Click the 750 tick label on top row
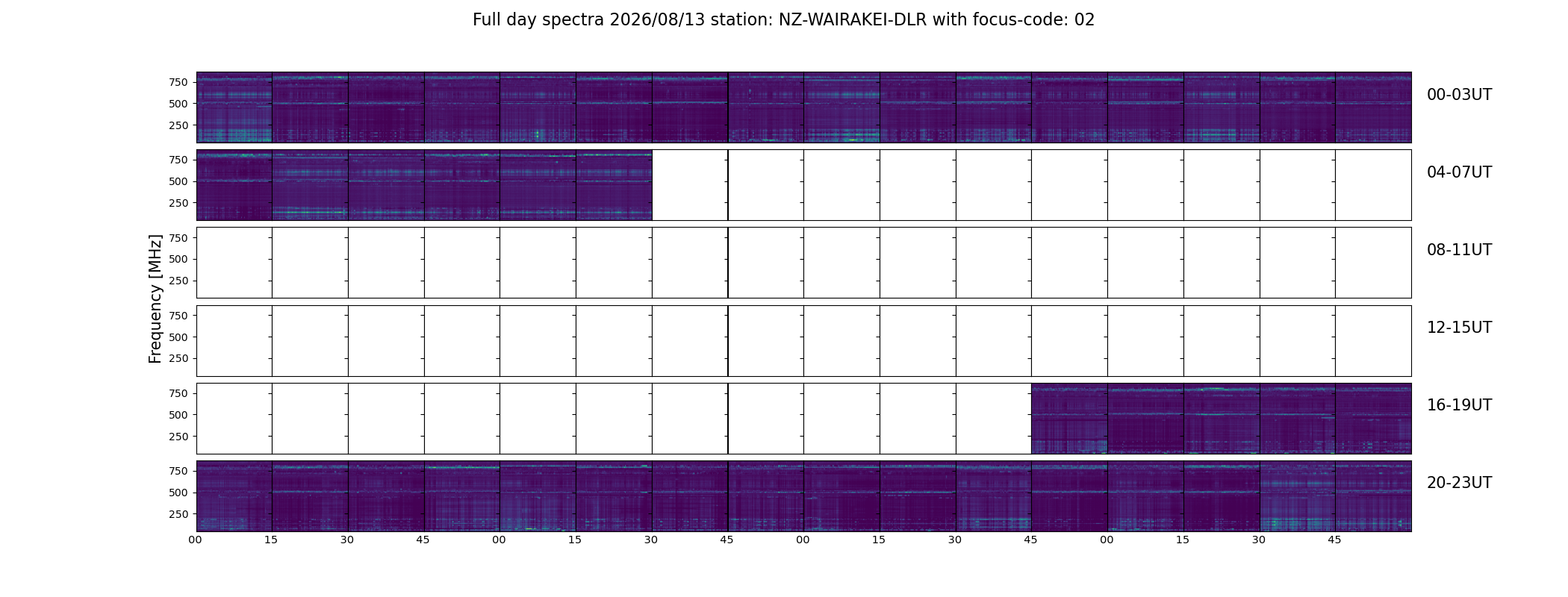The image size is (1568, 597). (178, 82)
